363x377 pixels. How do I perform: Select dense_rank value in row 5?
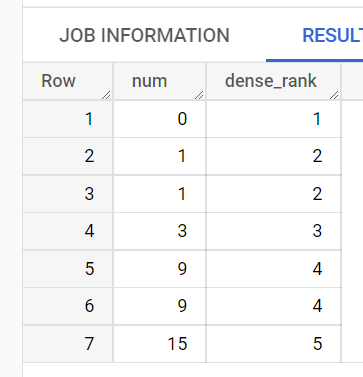tap(274, 269)
